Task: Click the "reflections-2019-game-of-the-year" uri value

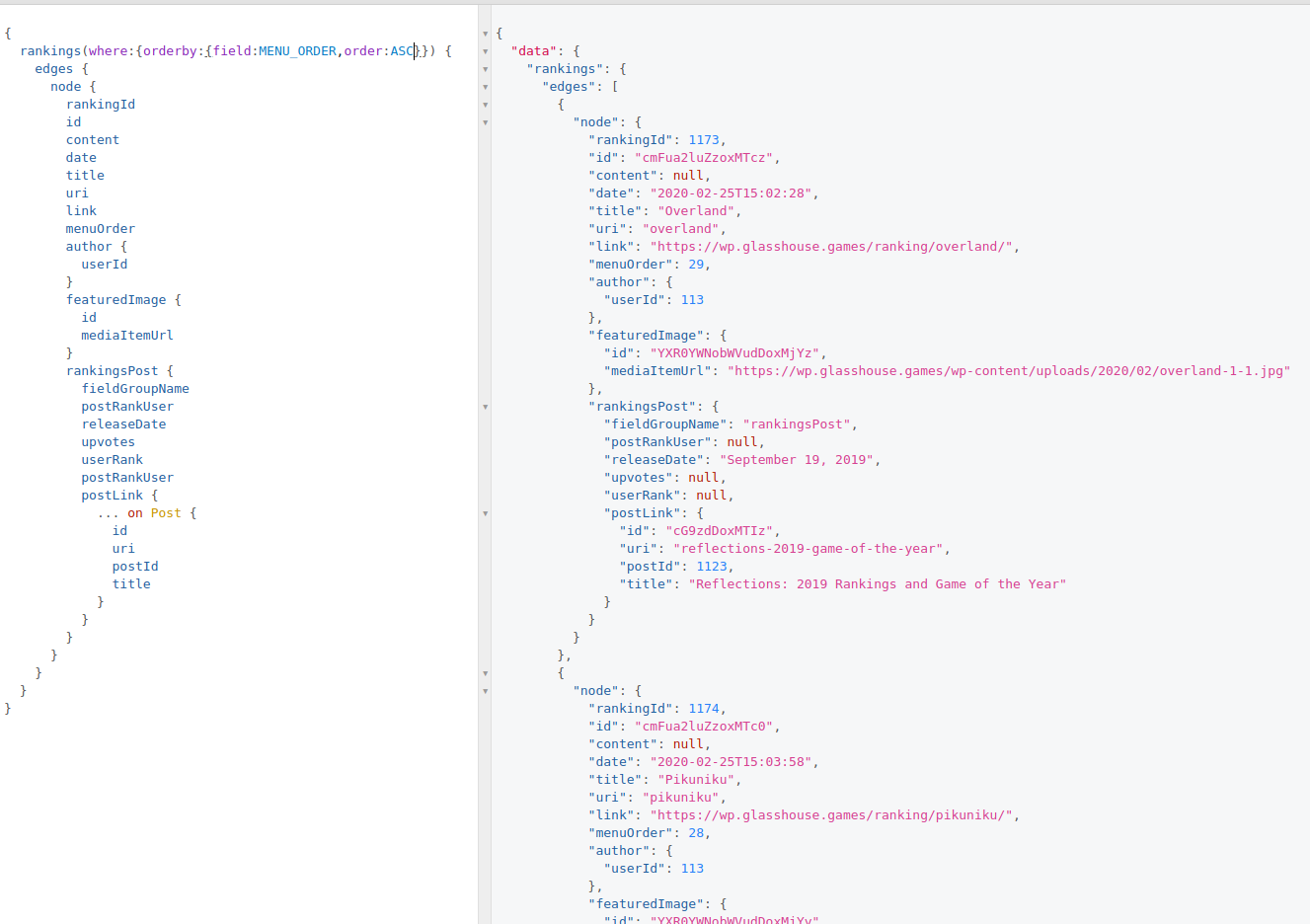Action: point(809,549)
